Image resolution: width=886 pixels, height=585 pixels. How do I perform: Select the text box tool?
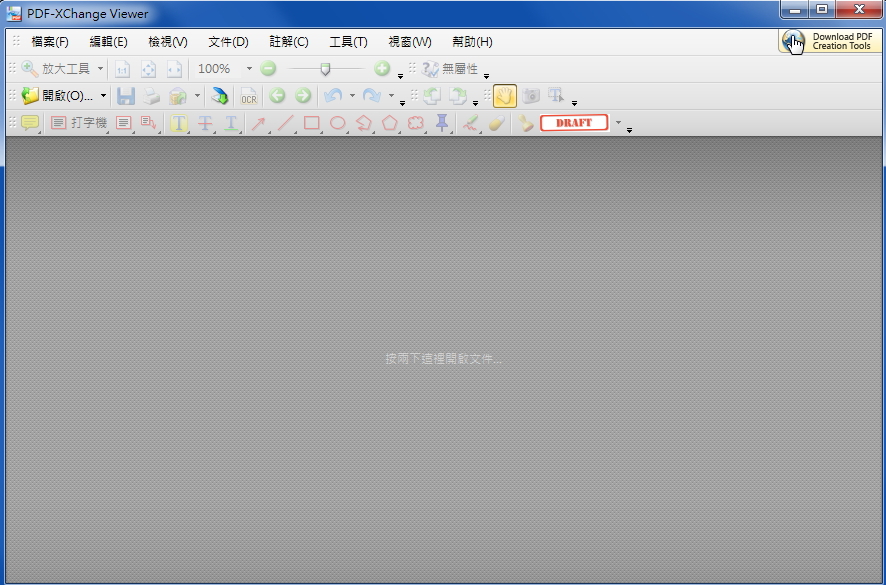tap(123, 123)
